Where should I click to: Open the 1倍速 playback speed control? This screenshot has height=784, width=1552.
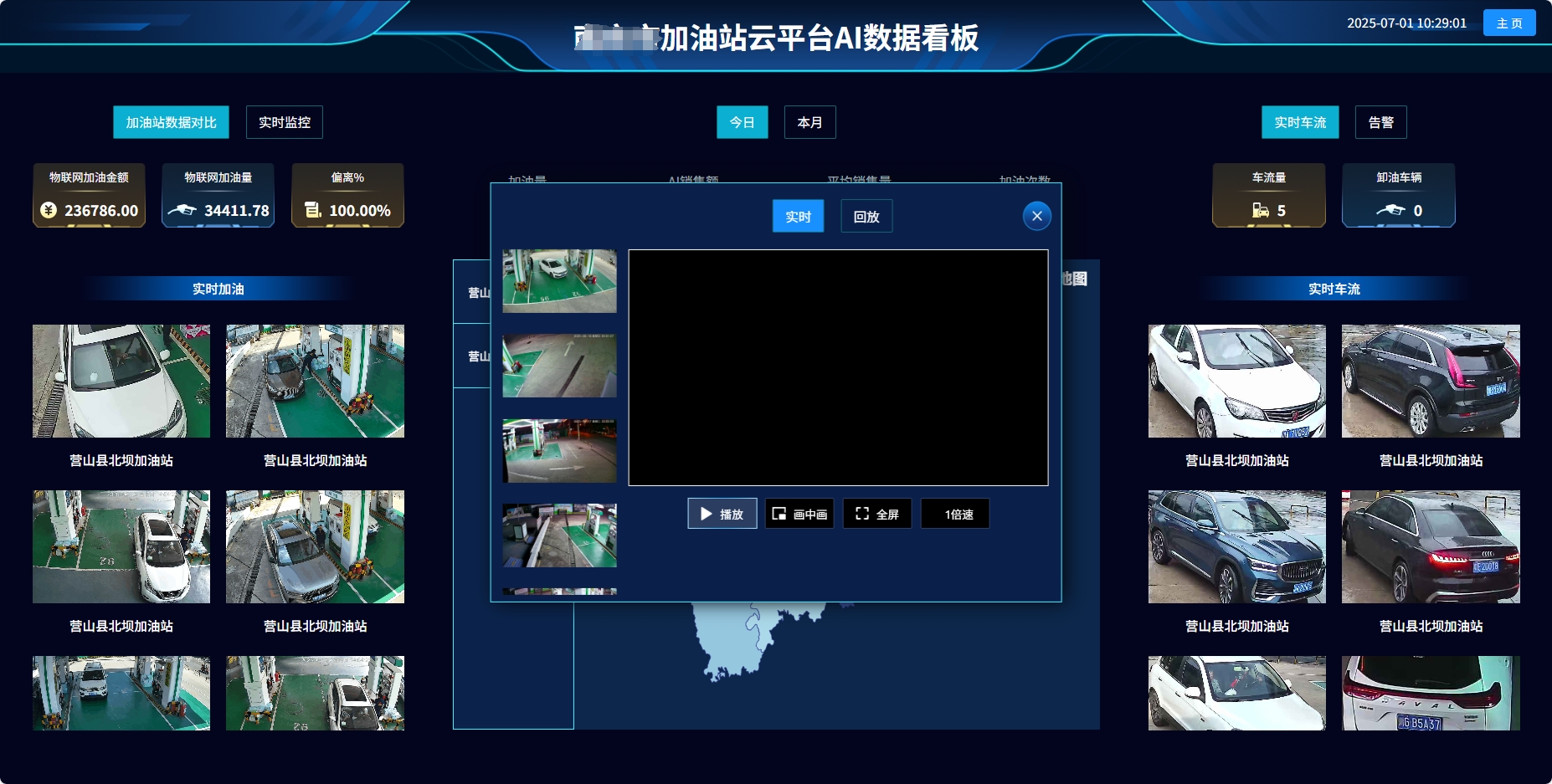[955, 514]
